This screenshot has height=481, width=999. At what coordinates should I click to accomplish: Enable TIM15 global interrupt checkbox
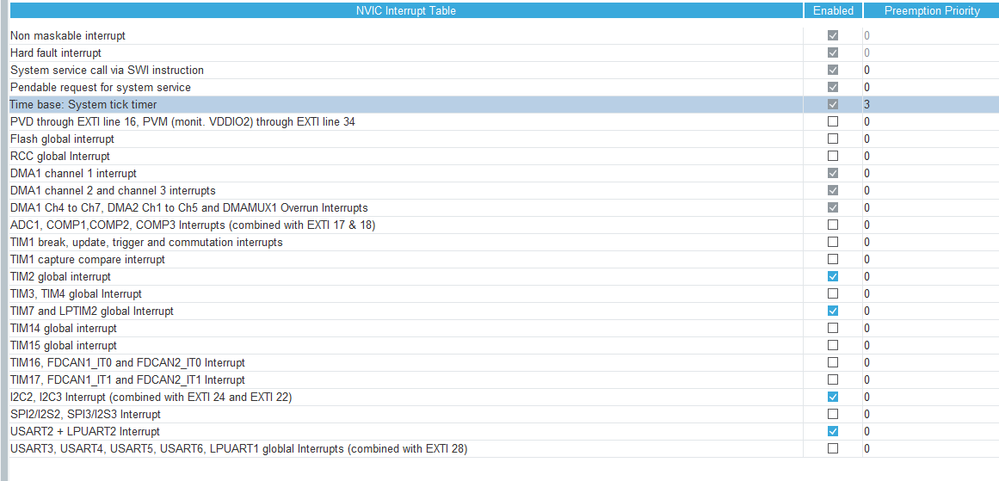(833, 345)
